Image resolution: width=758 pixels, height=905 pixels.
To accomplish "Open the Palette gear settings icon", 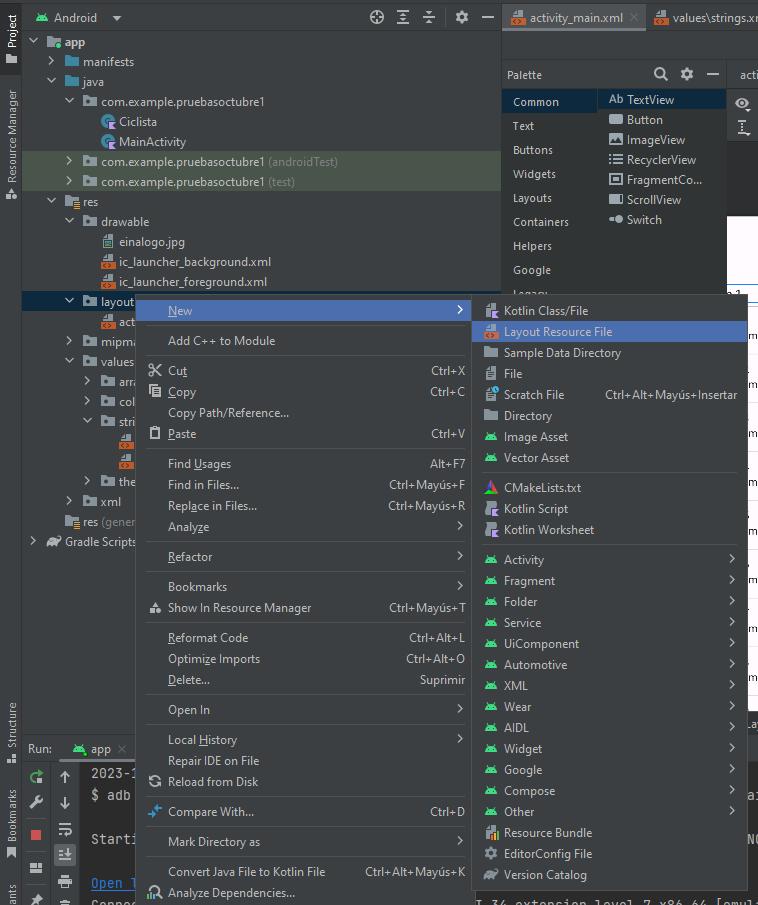I will pos(687,74).
